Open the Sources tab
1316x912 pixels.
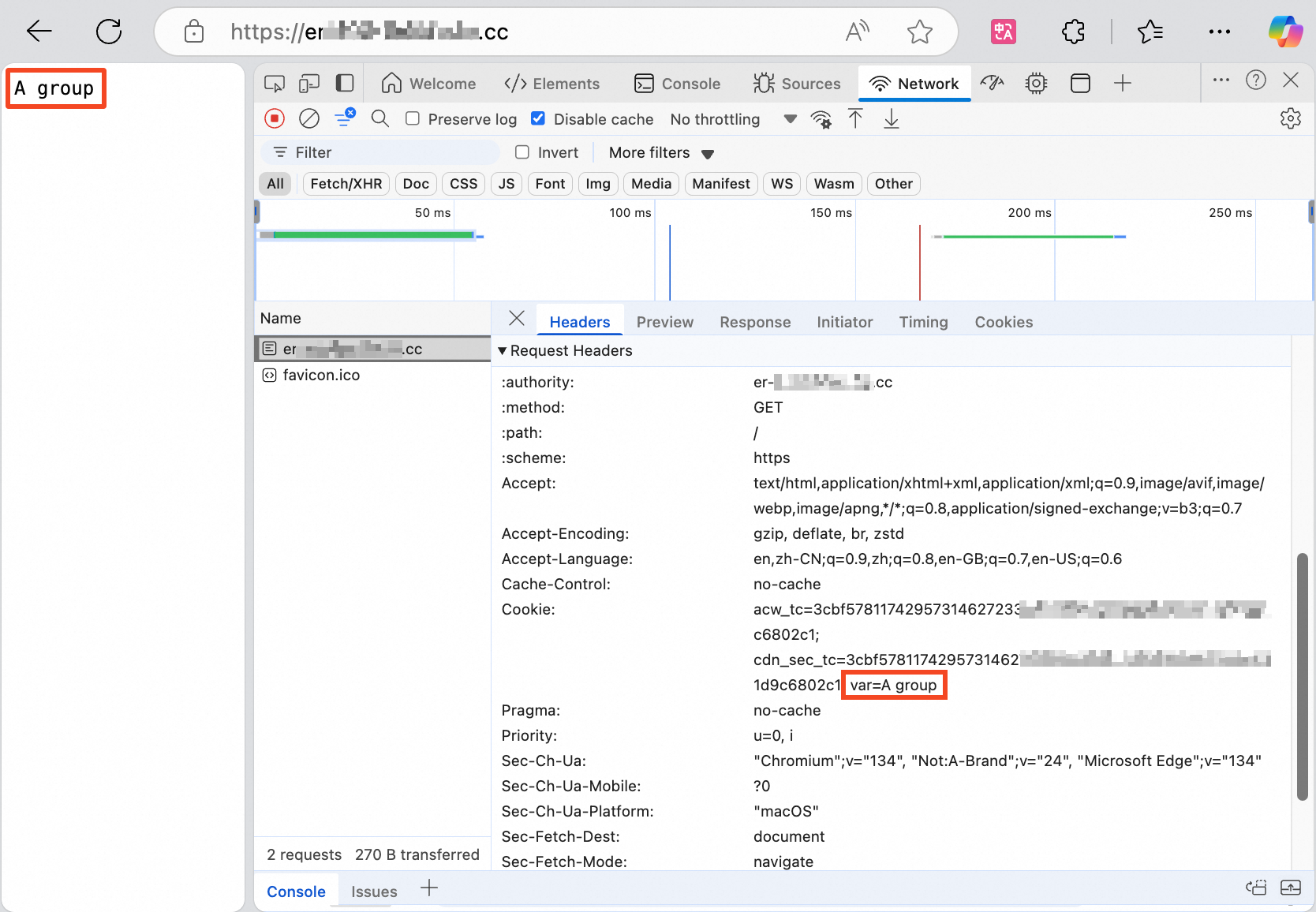click(x=797, y=84)
